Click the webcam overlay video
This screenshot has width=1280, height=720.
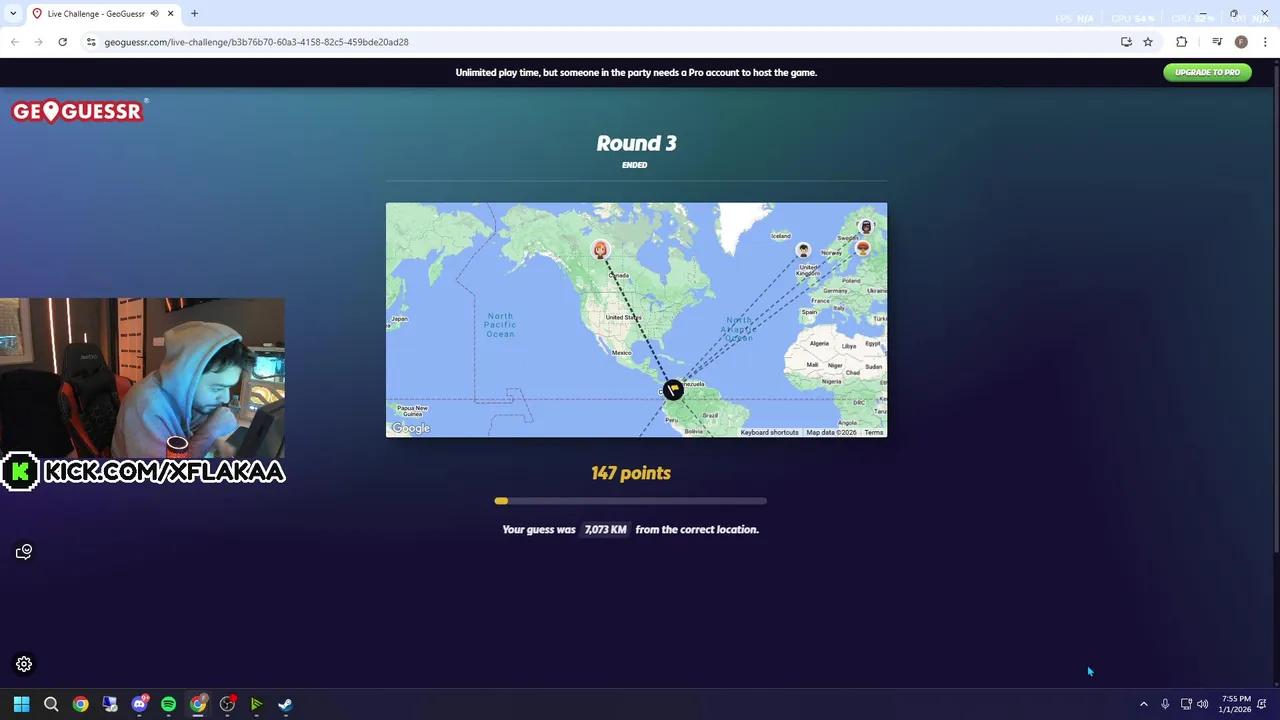click(142, 378)
